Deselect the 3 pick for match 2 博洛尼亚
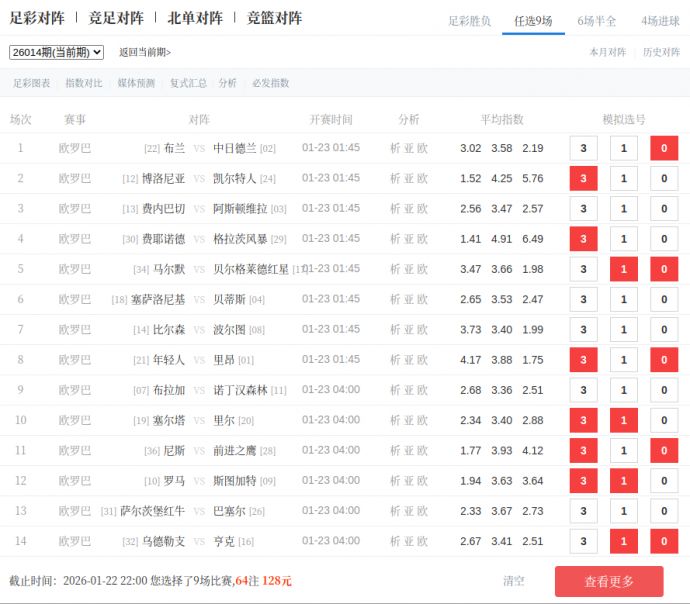The image size is (690, 604). click(x=583, y=179)
